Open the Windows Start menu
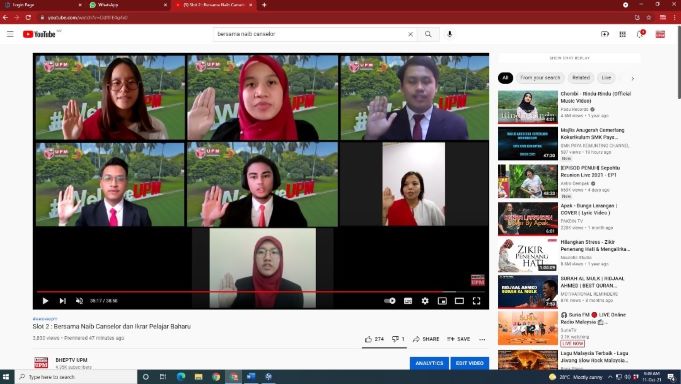This screenshot has height=384, width=681. (6, 377)
